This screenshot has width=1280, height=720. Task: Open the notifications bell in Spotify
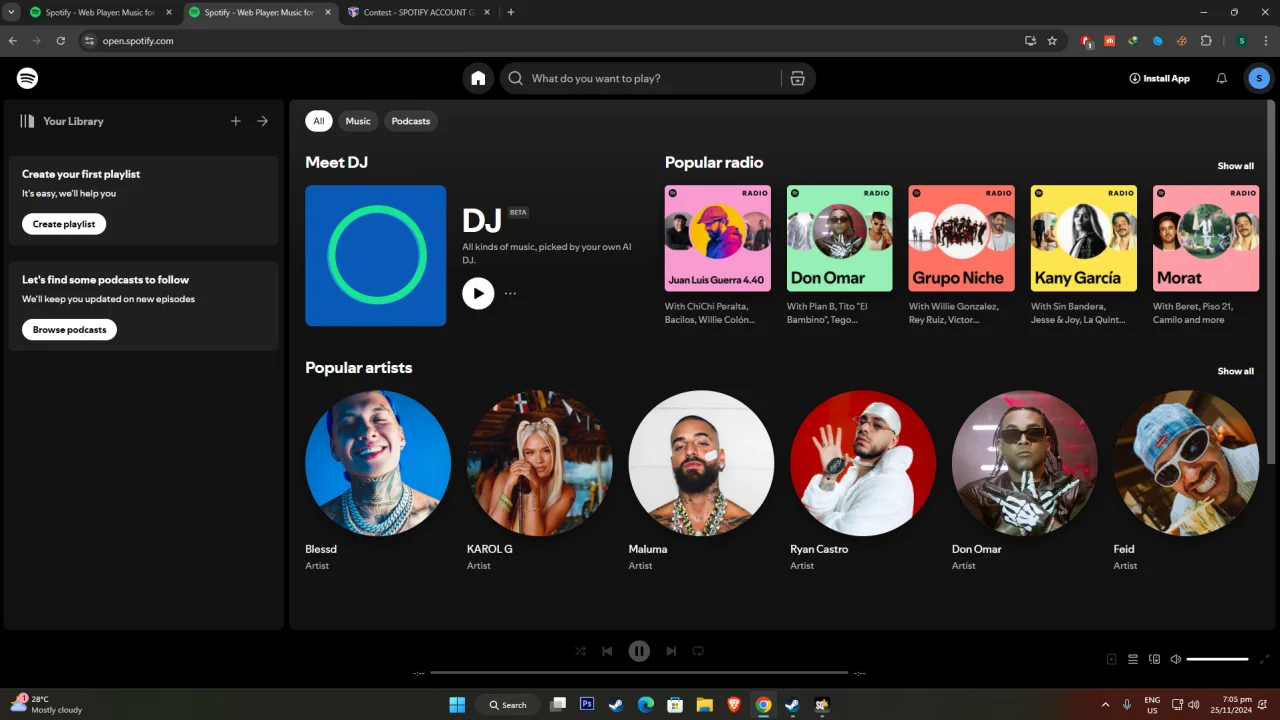(1221, 78)
